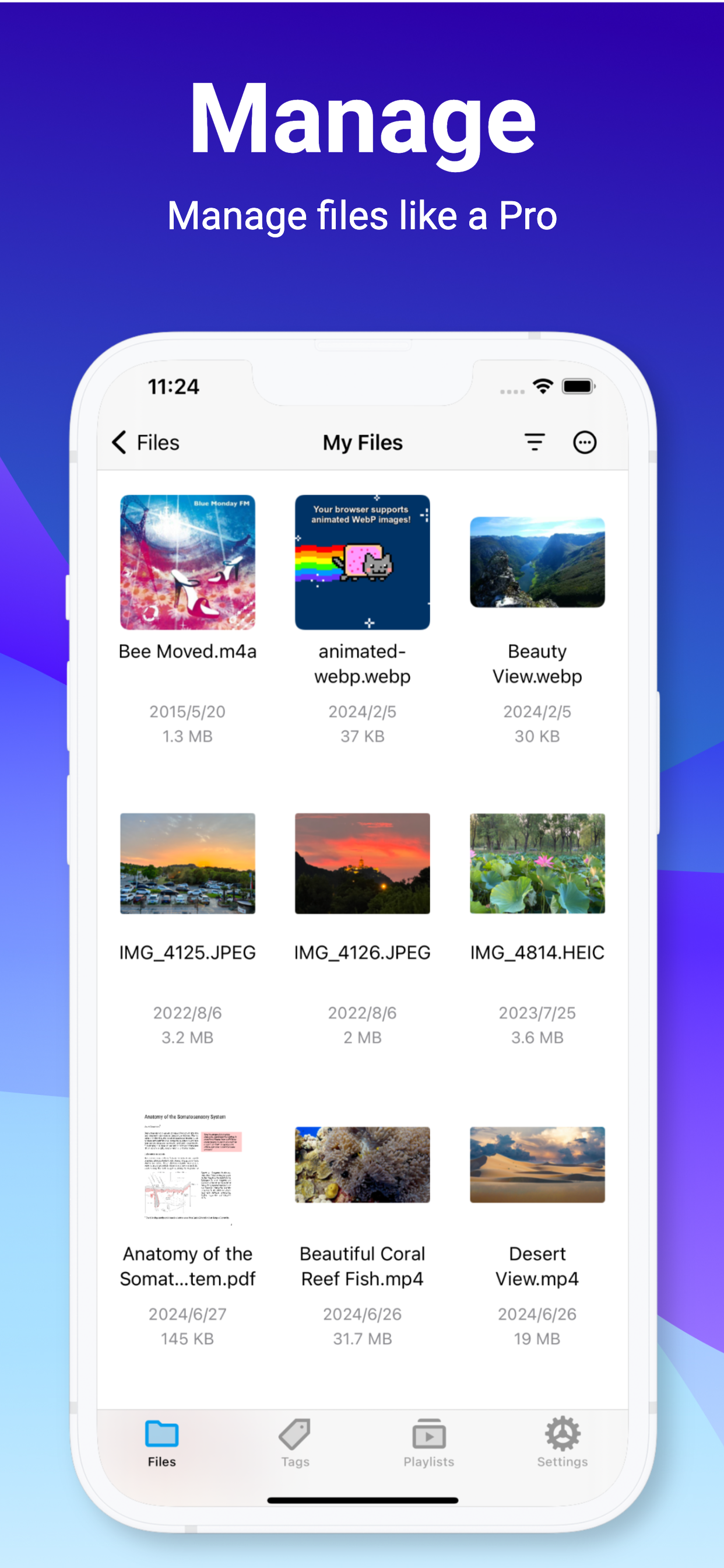The height and width of the screenshot is (1568, 724).
Task: Open the animated-webp.webp nyan cat thumbnail
Action: (x=362, y=562)
